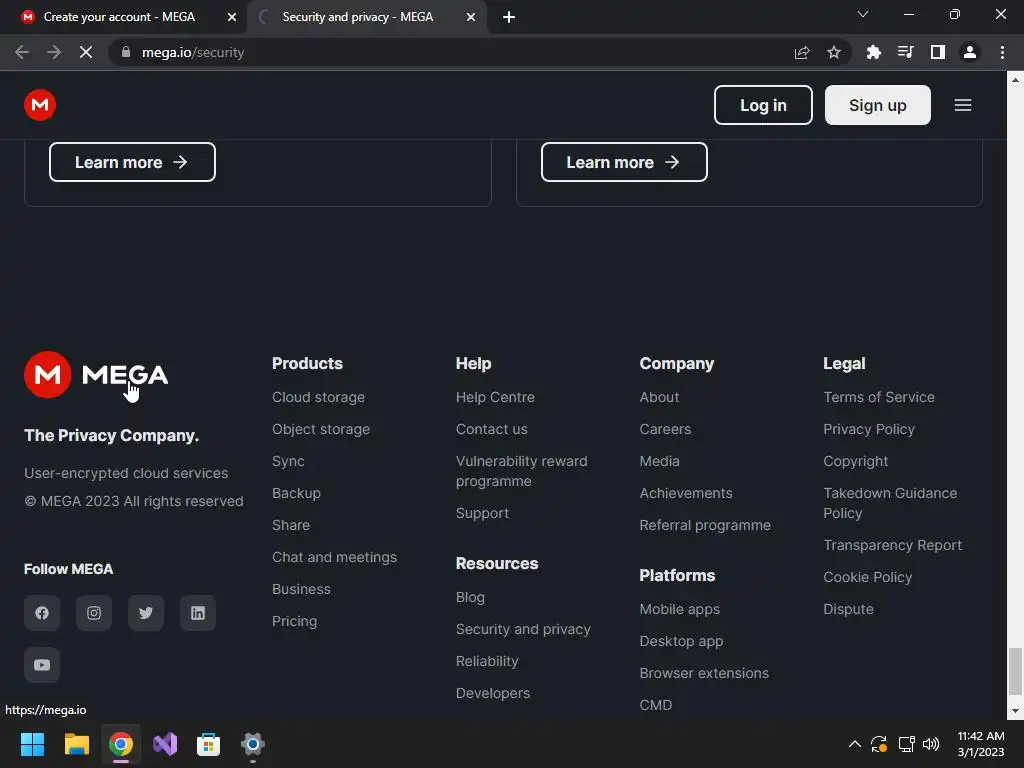1024x768 pixels.
Task: Open Reliability link
Action: pyautogui.click(x=487, y=661)
